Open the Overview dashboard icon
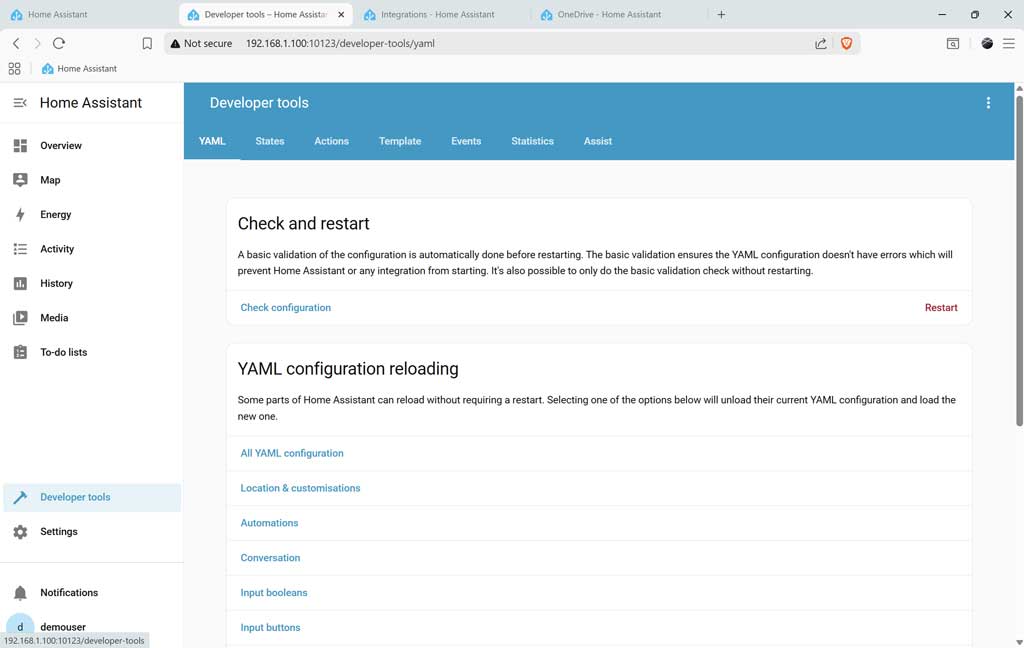This screenshot has height=648, width=1024. pyautogui.click(x=20, y=146)
